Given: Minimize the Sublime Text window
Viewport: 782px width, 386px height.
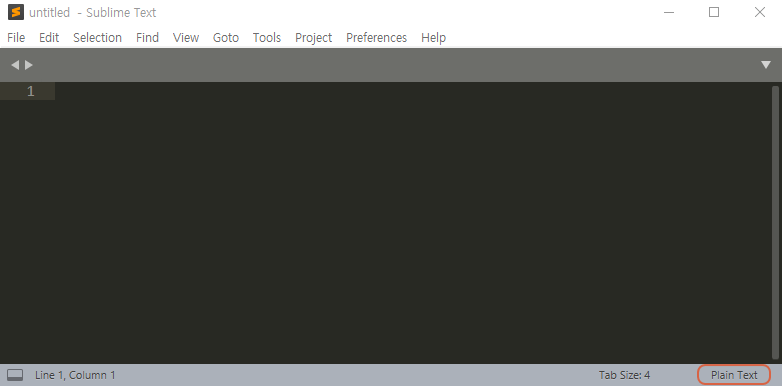Looking at the screenshot, I should [x=669, y=12].
